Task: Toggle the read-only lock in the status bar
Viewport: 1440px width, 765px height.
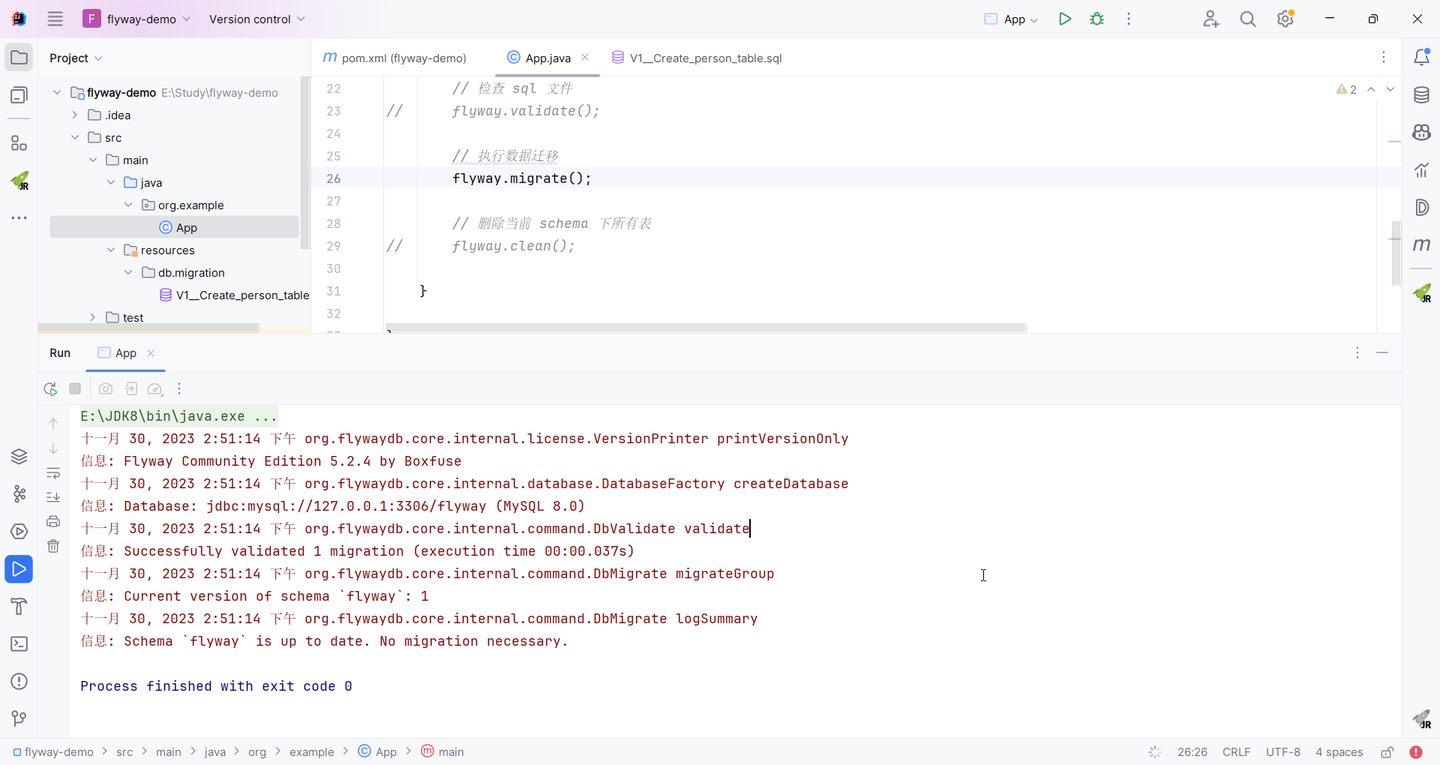Action: coord(1387,752)
